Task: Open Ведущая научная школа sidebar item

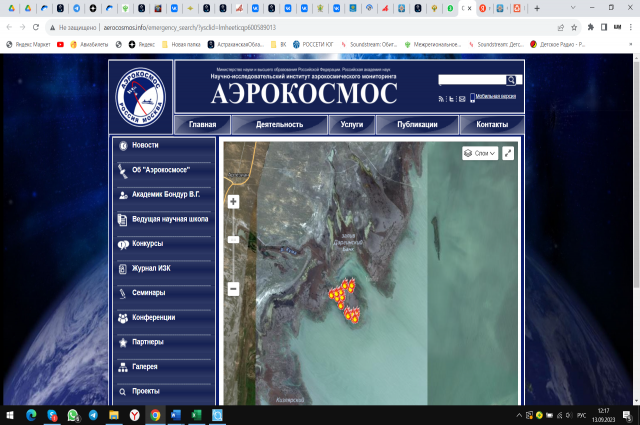Action: 170,219
